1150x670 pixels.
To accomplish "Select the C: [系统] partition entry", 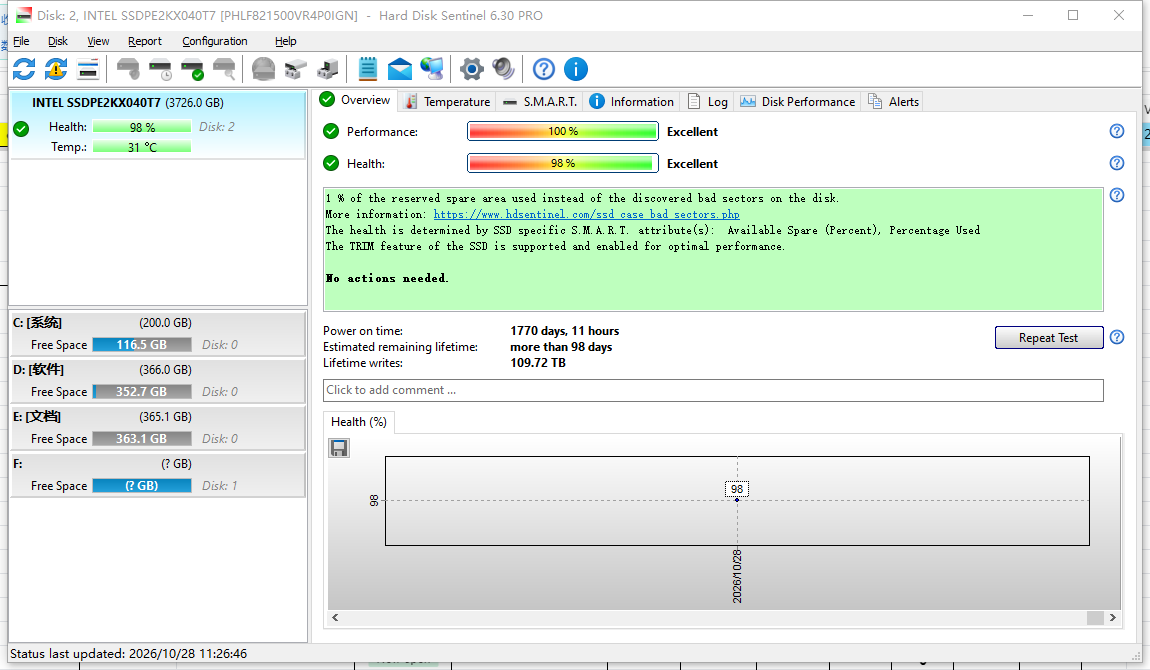I will tap(158, 334).
